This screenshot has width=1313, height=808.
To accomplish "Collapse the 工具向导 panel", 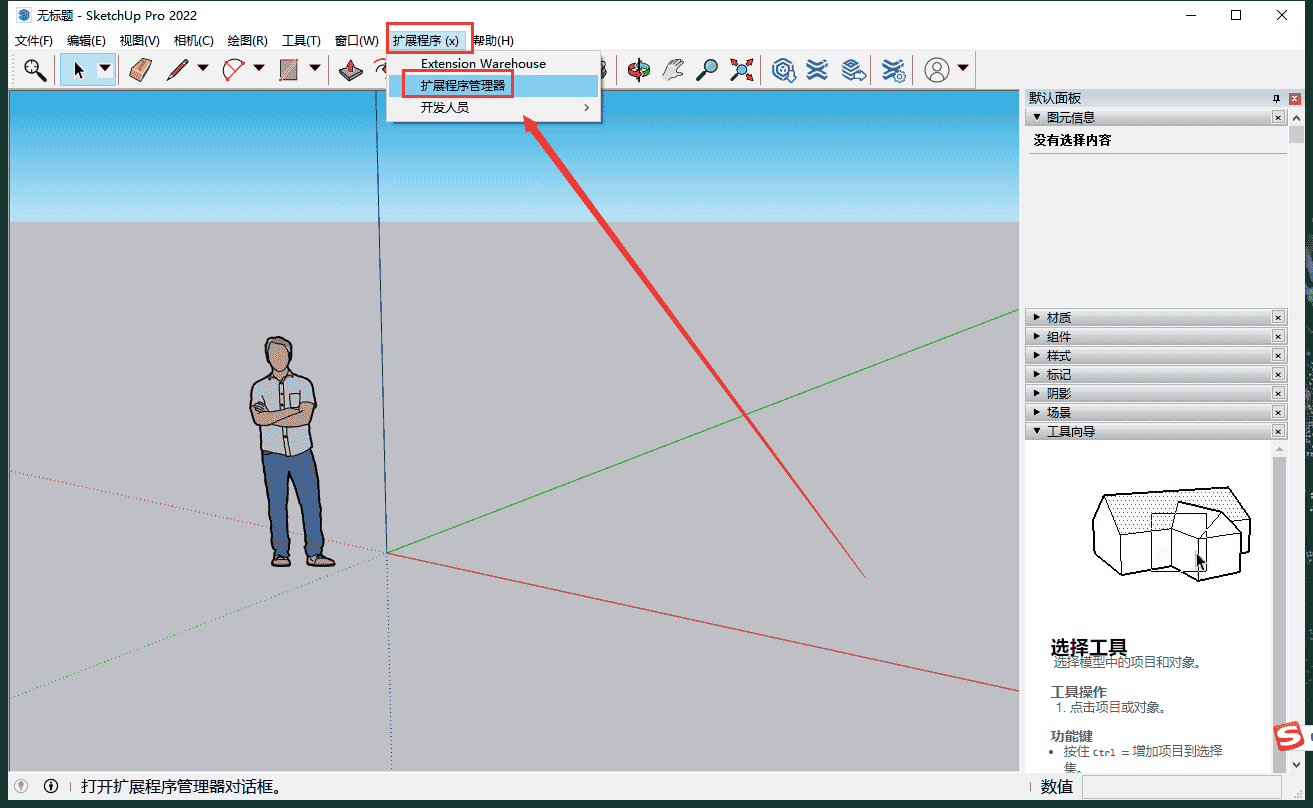I will point(1037,432).
